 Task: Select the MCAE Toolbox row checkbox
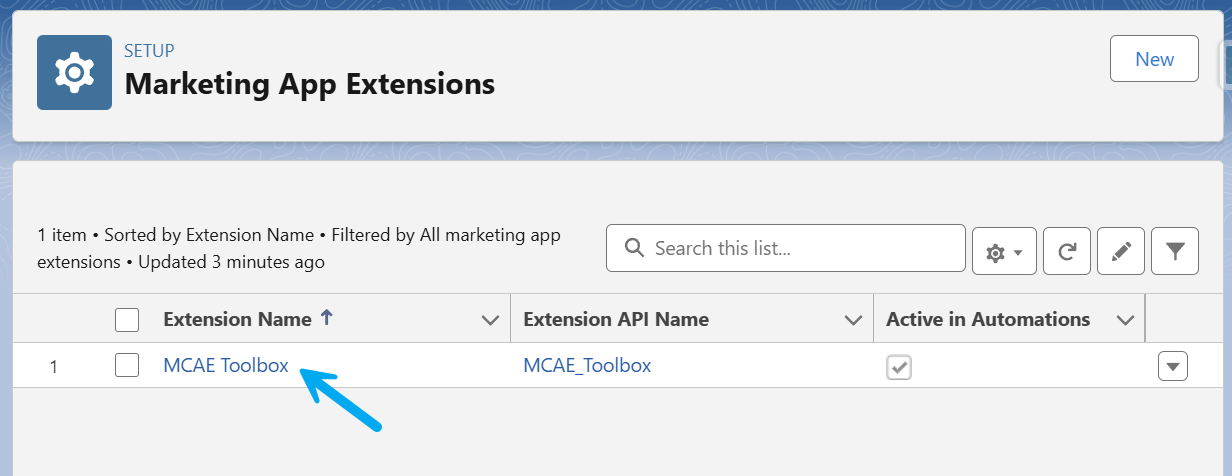pyautogui.click(x=127, y=365)
